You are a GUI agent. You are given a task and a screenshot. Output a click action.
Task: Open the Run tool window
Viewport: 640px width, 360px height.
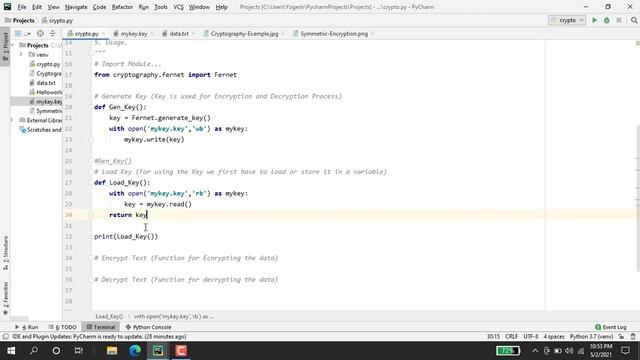click(27, 327)
